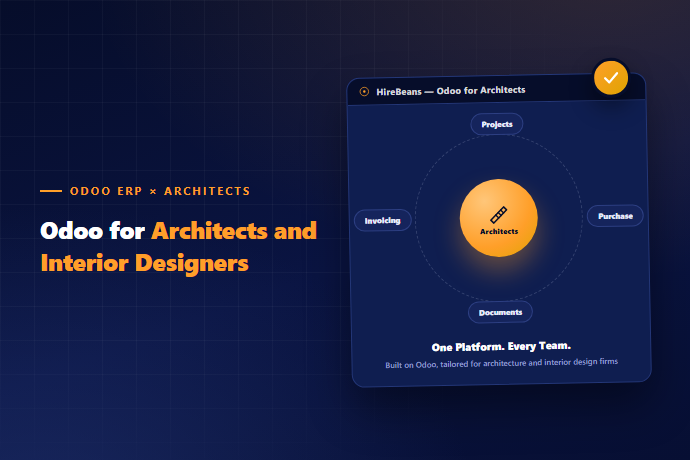Click the 'Built on Odoo, tailored for architecture' text
The image size is (690, 460).
click(455, 364)
